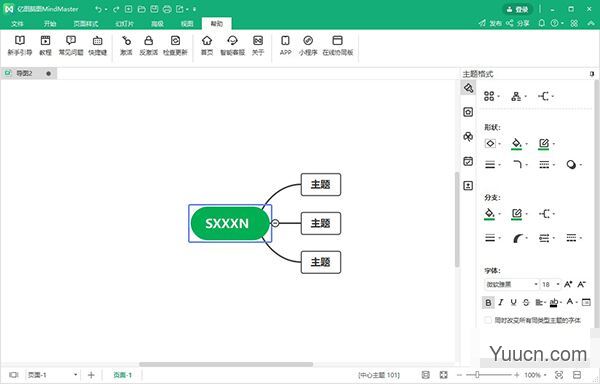Open the layout four-squares dropdown
Viewport: 600px width, 384px height.
pyautogui.click(x=491, y=96)
